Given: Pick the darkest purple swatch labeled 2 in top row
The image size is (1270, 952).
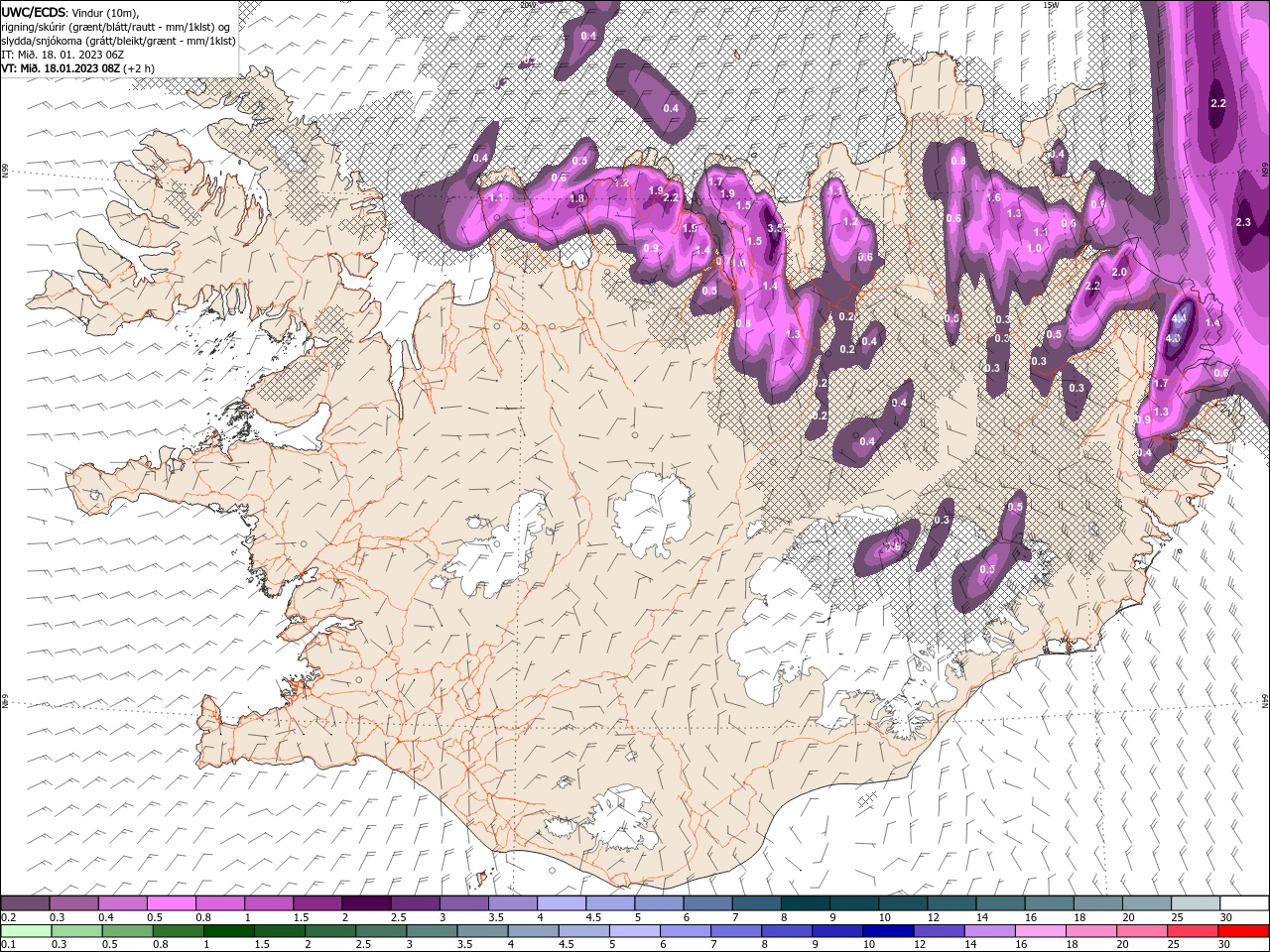Looking at the screenshot, I should (x=366, y=902).
